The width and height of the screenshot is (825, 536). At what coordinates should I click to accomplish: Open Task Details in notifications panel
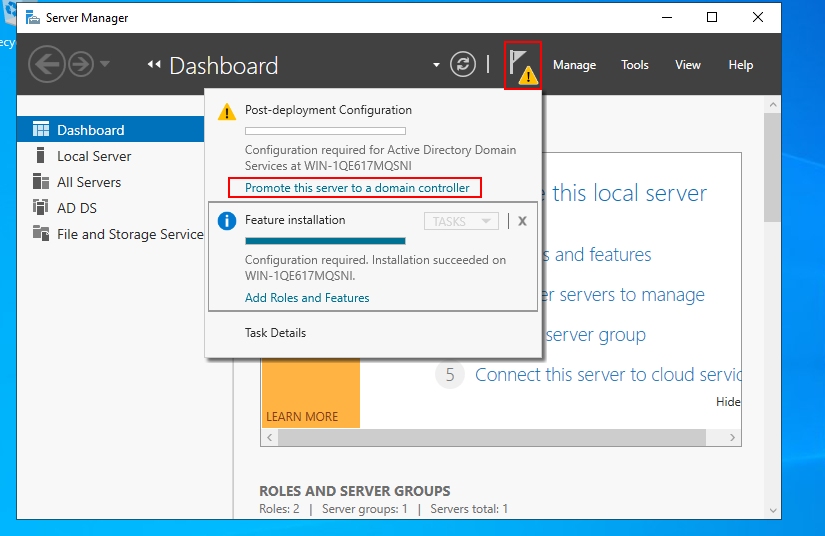click(x=275, y=333)
